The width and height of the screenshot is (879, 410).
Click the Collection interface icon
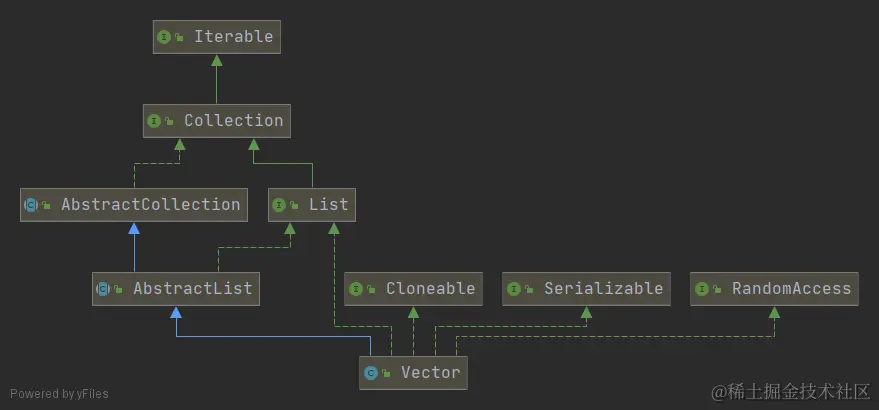(x=154, y=121)
